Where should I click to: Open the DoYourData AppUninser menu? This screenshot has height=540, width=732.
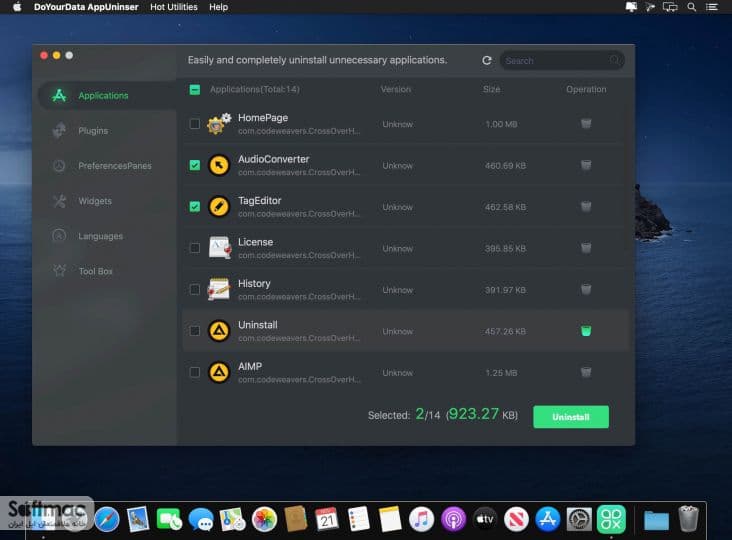coord(86,7)
